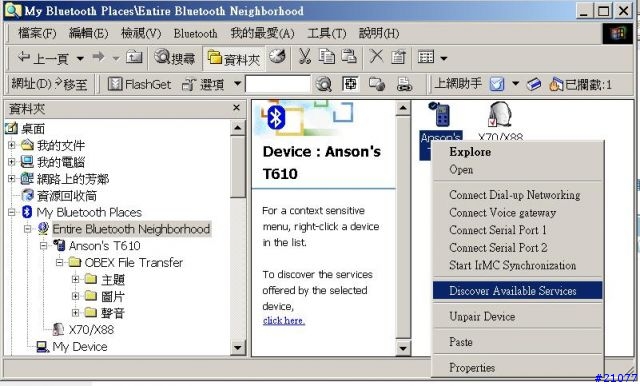Open the View (檢視) menu
This screenshot has height=386, width=640.
141,33
